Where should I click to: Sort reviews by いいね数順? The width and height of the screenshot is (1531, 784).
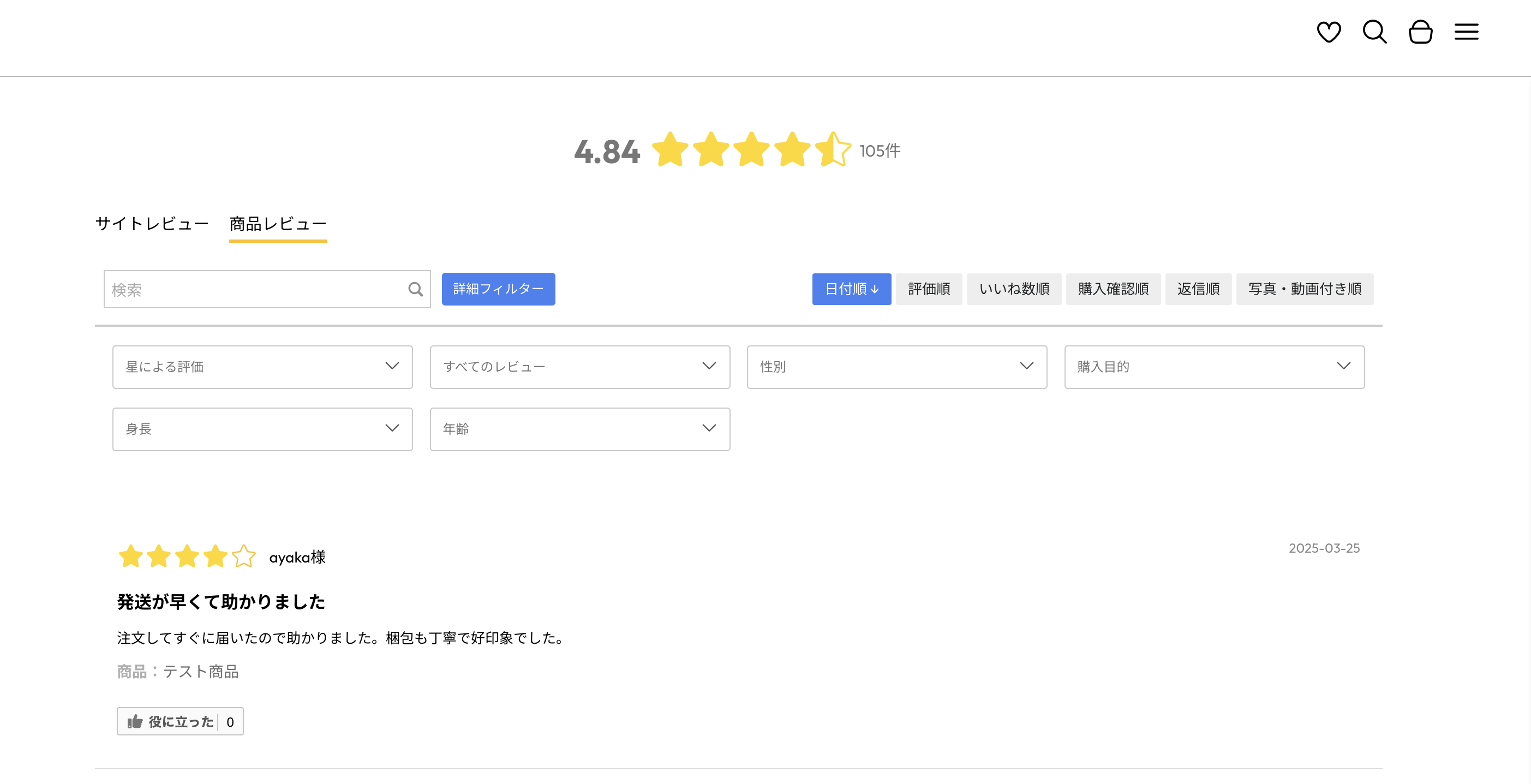(1013, 289)
